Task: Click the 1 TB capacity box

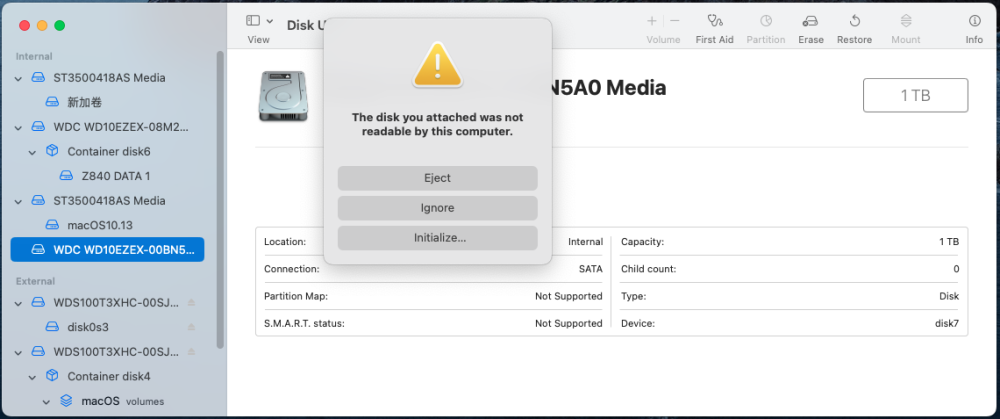Action: tap(916, 96)
